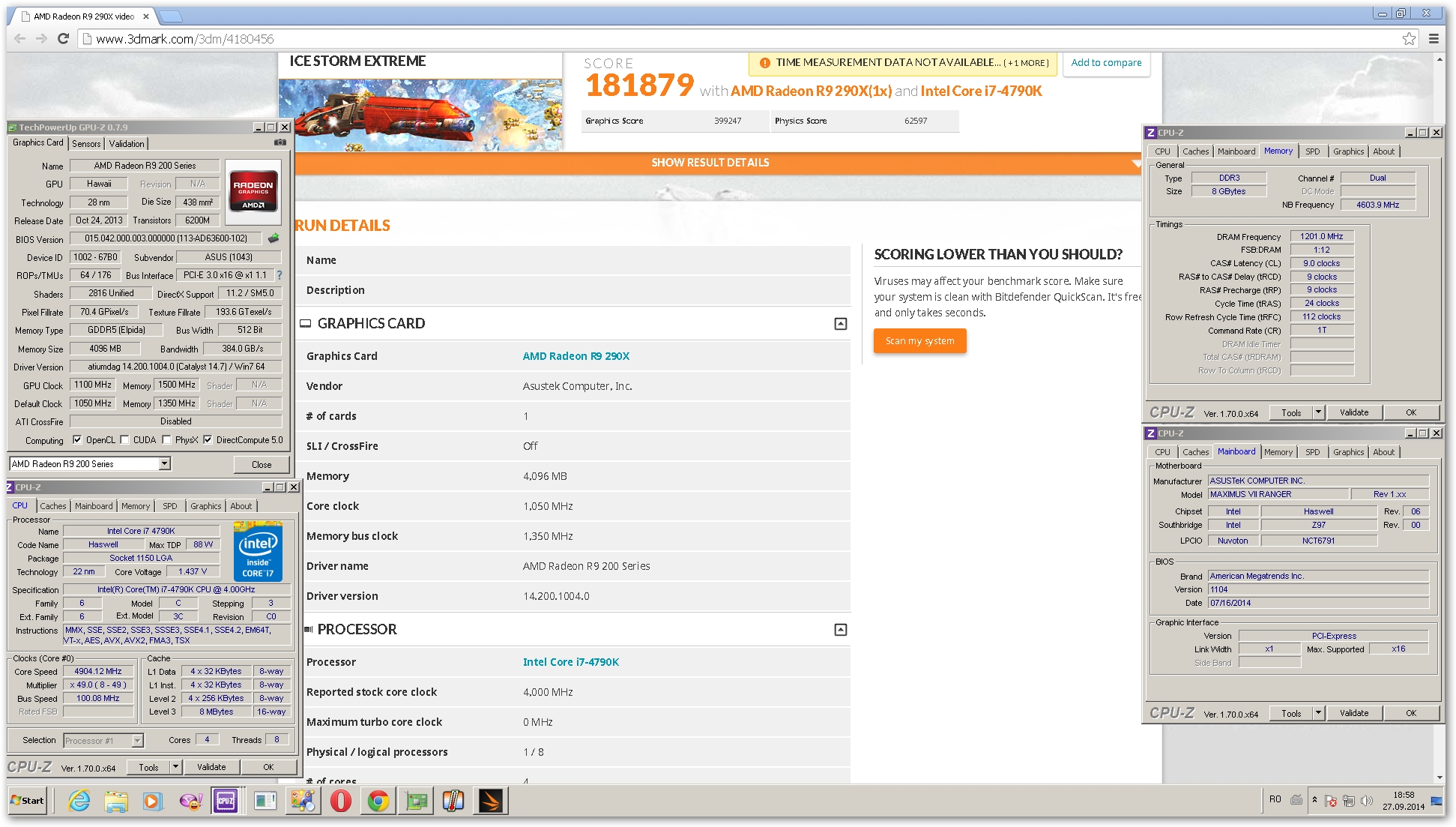Open the AMD Radeon R9 200 Series dropdown in GPU-Z
This screenshot has width=1456, height=827.
coord(164,464)
